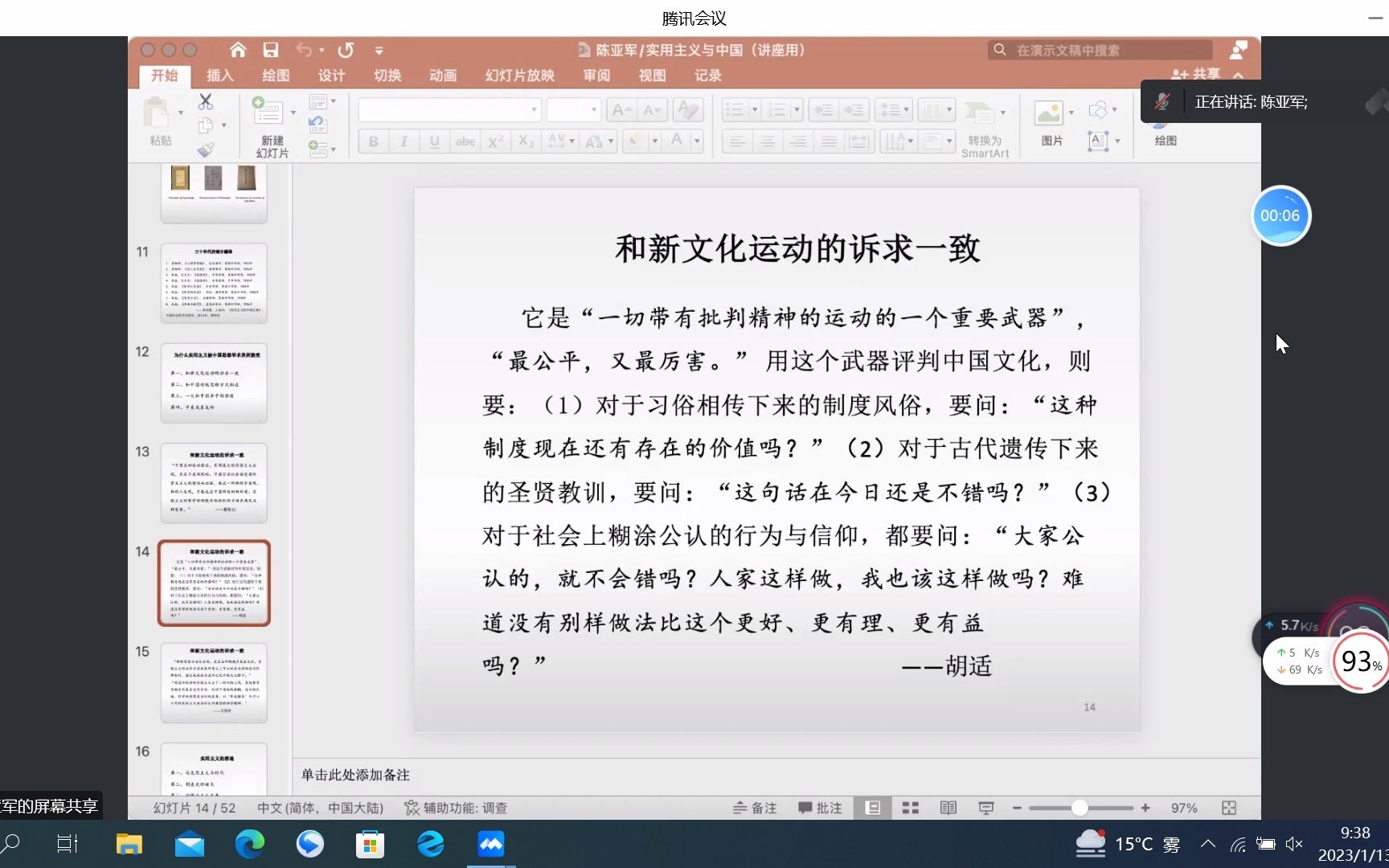The image size is (1389, 868).
Task: Justify the text alignment
Action: tap(829, 141)
